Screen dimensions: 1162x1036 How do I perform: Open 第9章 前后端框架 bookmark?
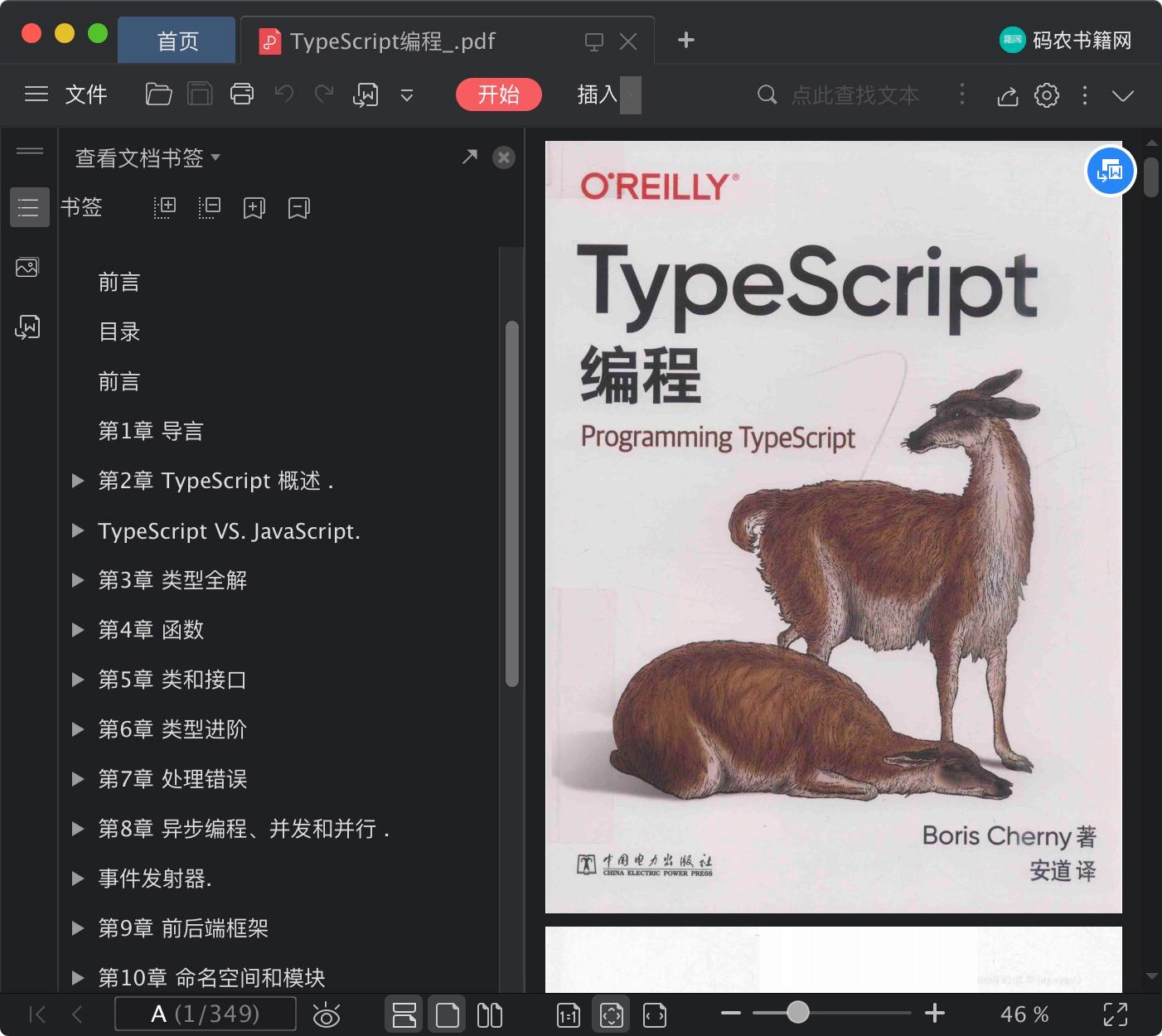coord(183,928)
